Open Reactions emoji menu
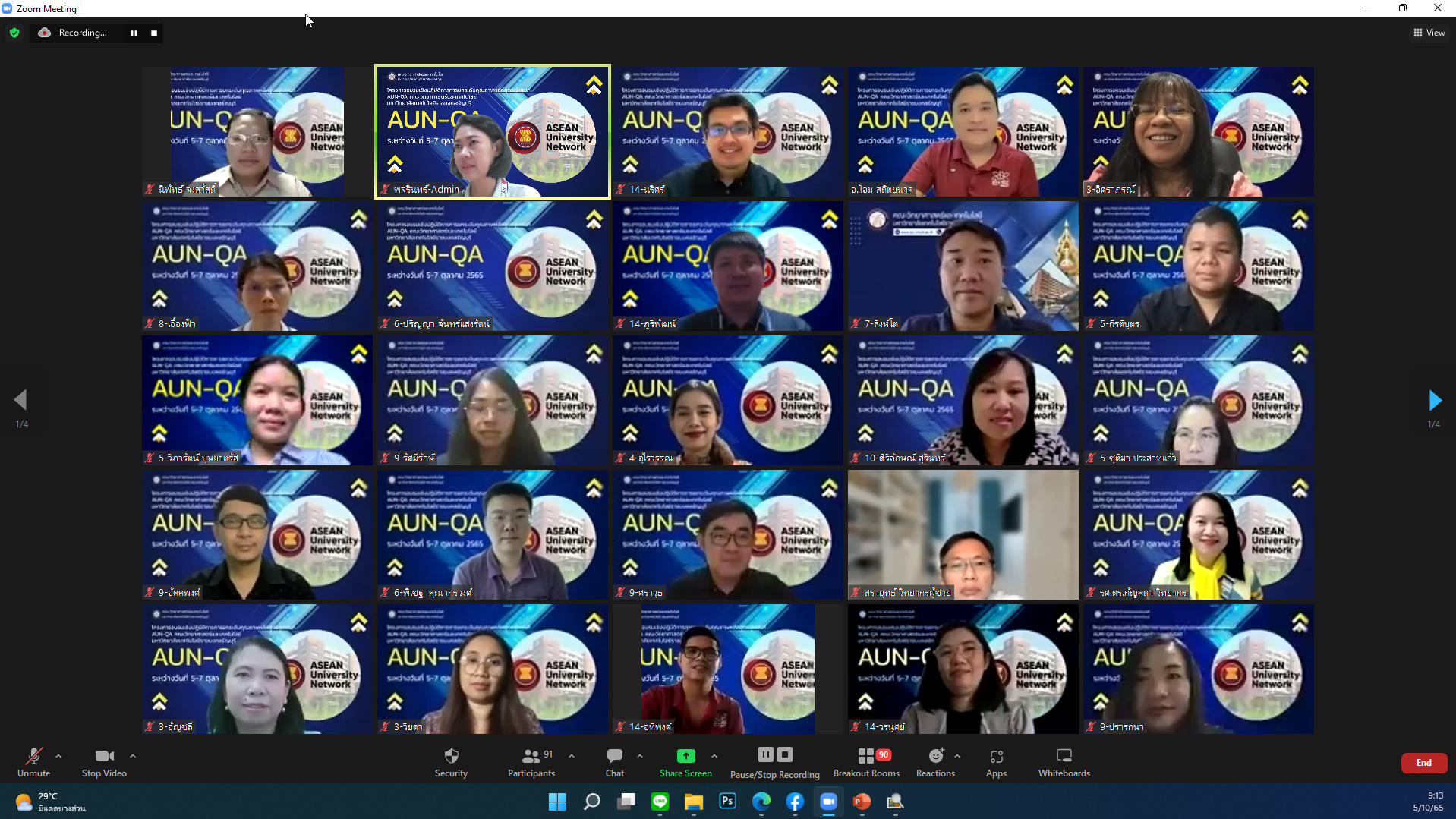 (x=935, y=762)
